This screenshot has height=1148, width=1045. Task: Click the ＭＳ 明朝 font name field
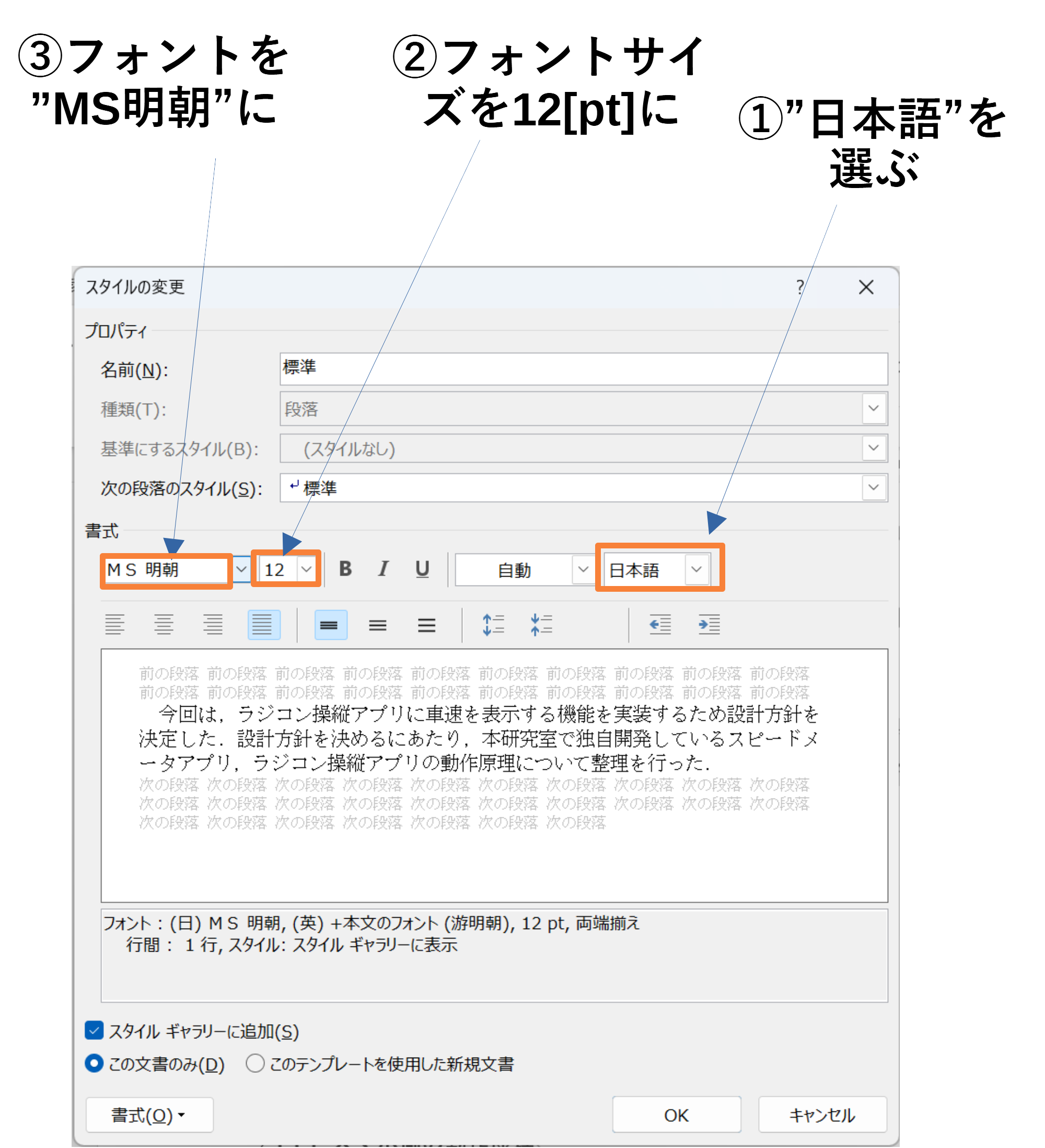pos(166,569)
